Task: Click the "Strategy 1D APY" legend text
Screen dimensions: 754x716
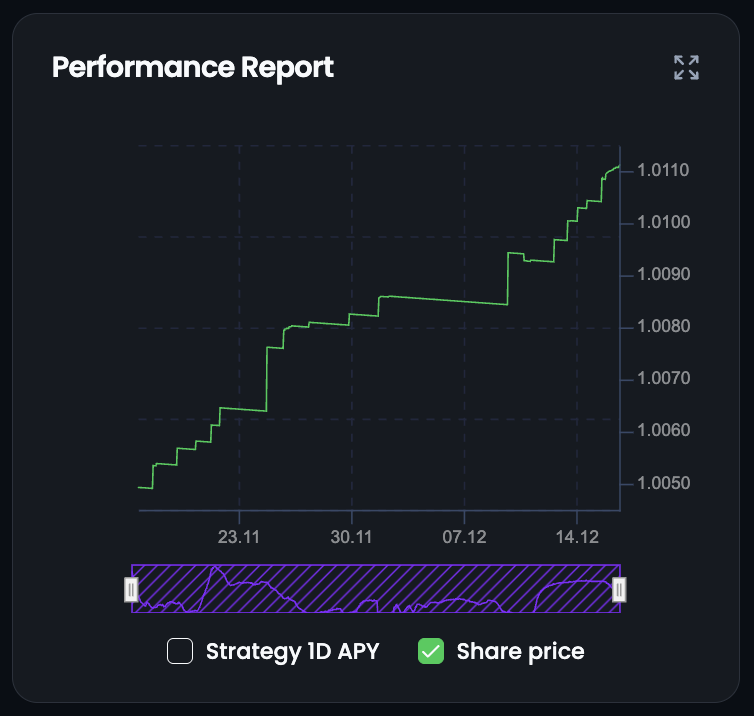Action: [292, 652]
